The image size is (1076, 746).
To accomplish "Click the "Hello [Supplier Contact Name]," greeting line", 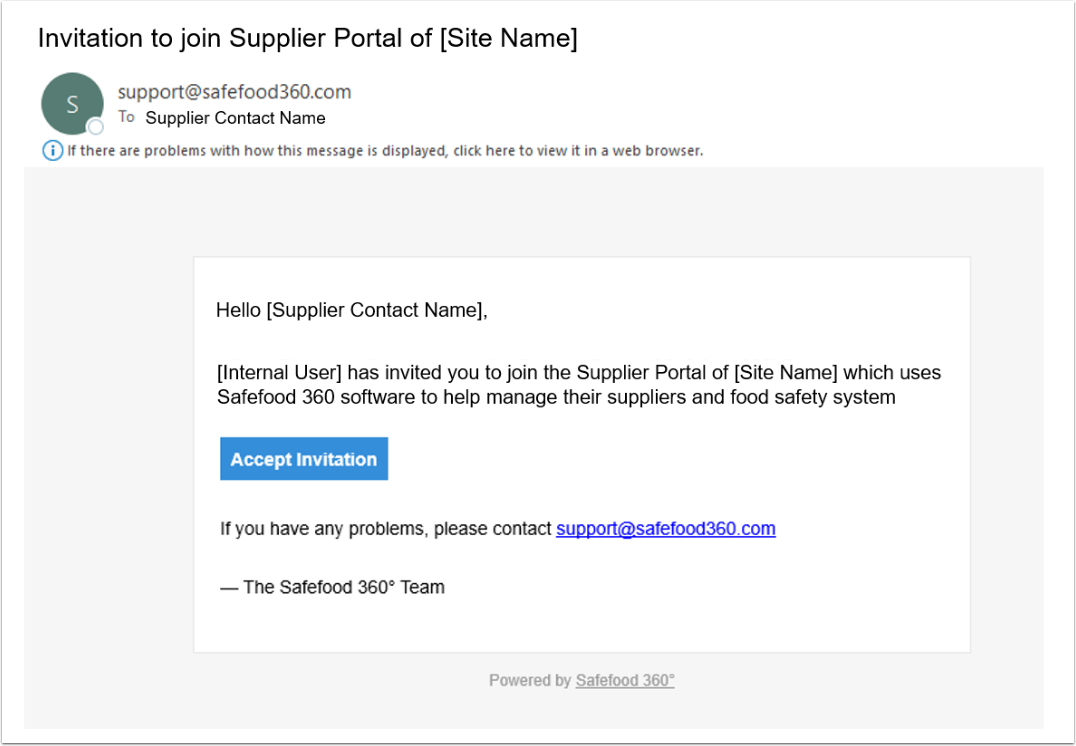I will (351, 310).
